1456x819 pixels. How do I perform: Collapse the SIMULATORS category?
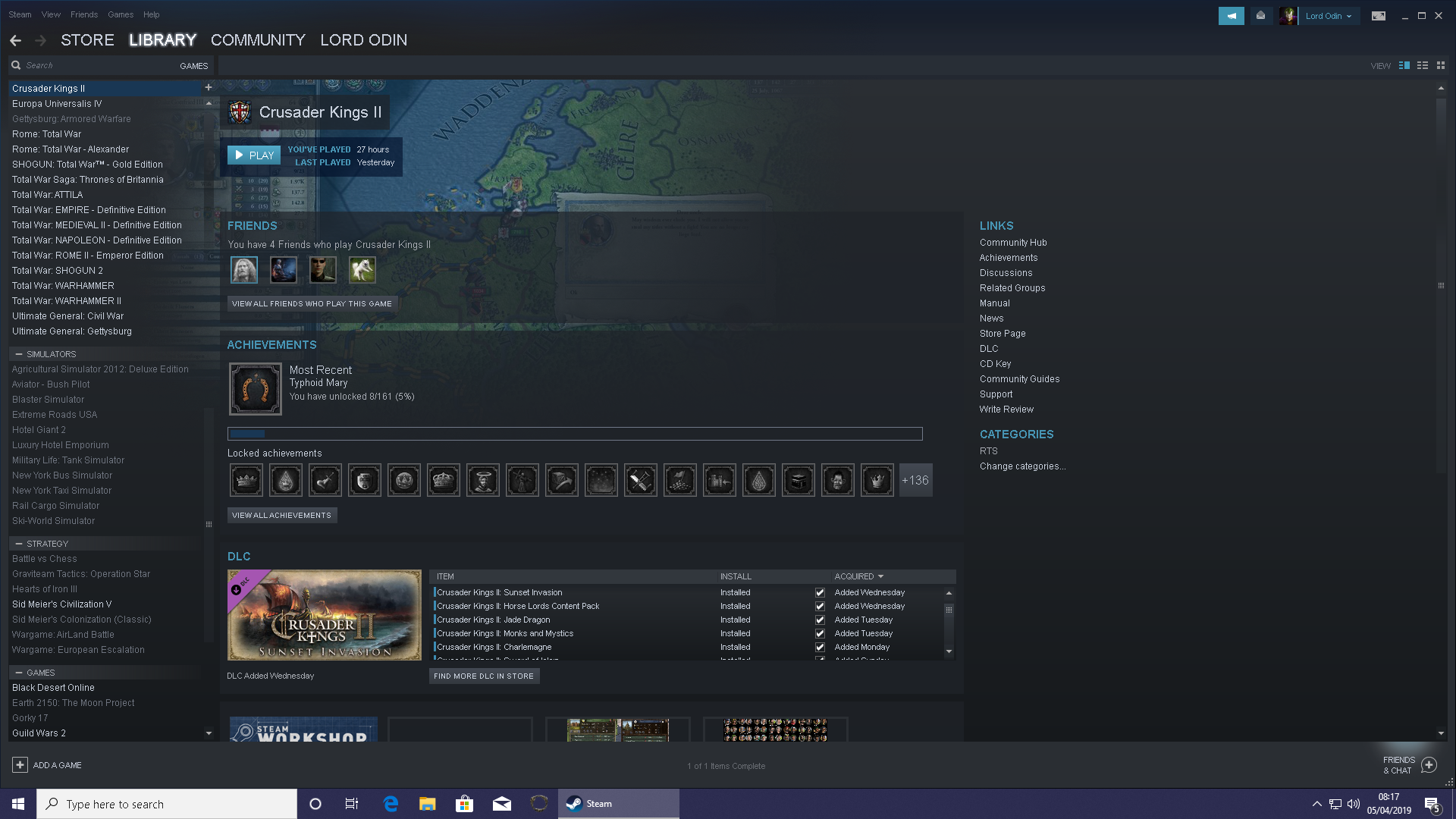[19, 354]
